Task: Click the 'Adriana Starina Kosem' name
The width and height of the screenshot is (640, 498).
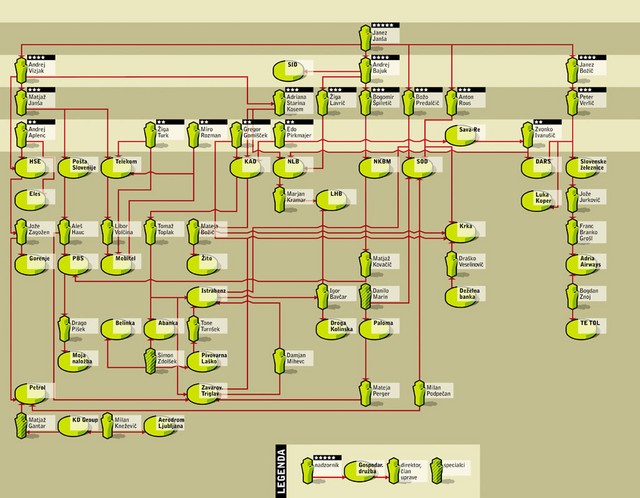Action: click(296, 103)
